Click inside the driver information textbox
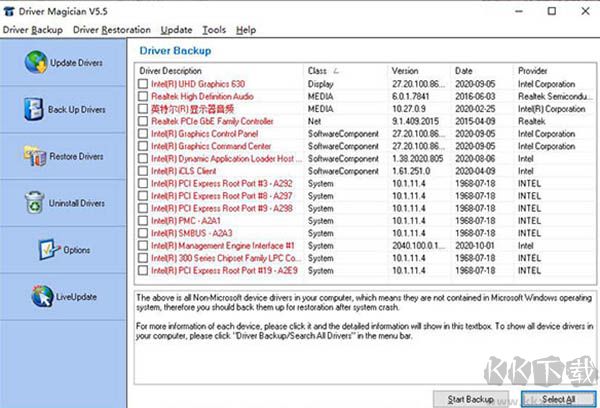Viewport: 600px width, 408px height. [x=365, y=337]
